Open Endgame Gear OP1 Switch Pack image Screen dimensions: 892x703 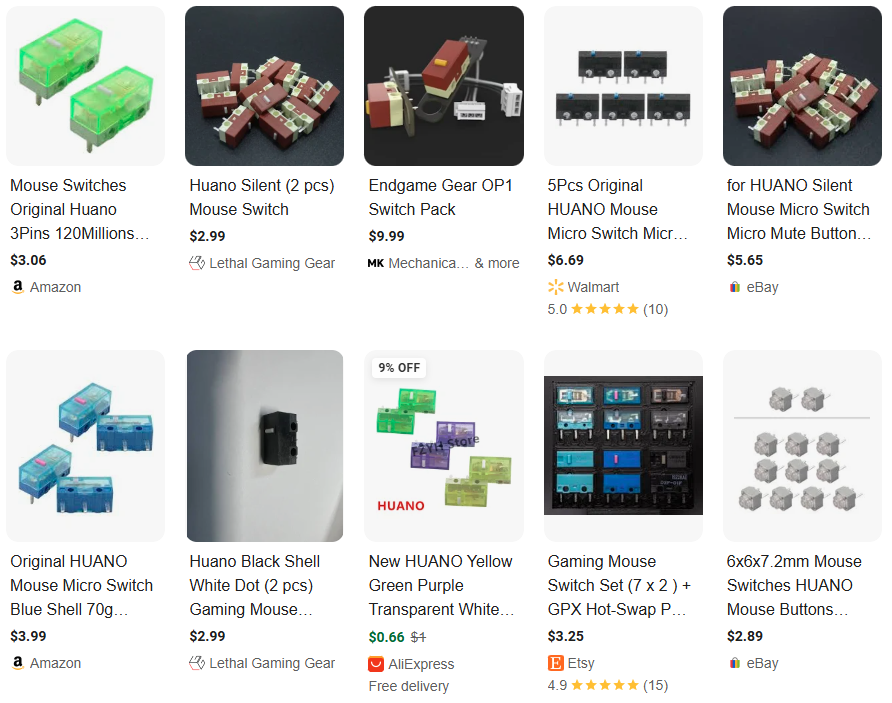(x=444, y=86)
